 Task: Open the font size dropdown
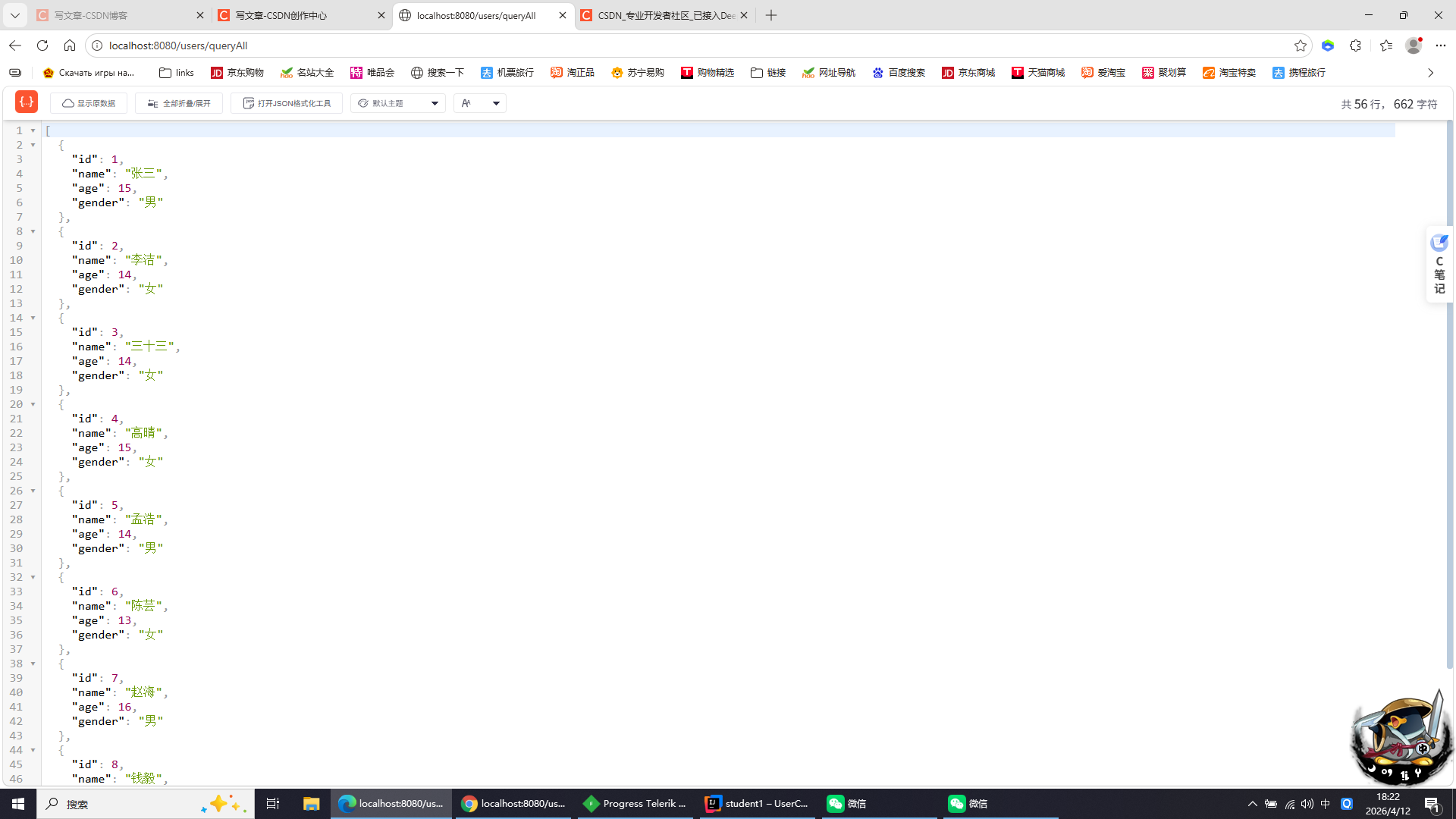click(x=480, y=103)
